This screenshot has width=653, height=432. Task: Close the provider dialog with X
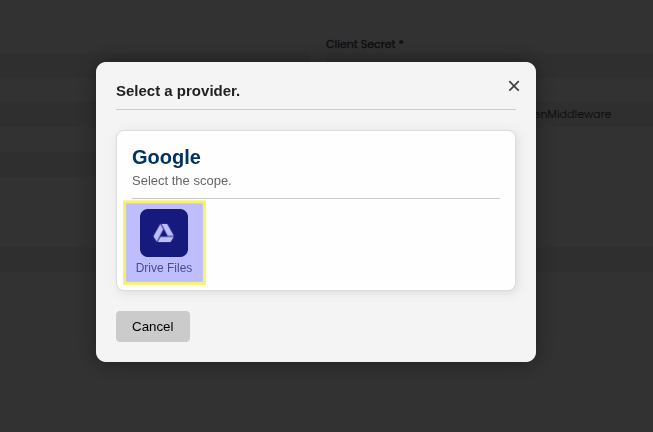[x=514, y=86]
